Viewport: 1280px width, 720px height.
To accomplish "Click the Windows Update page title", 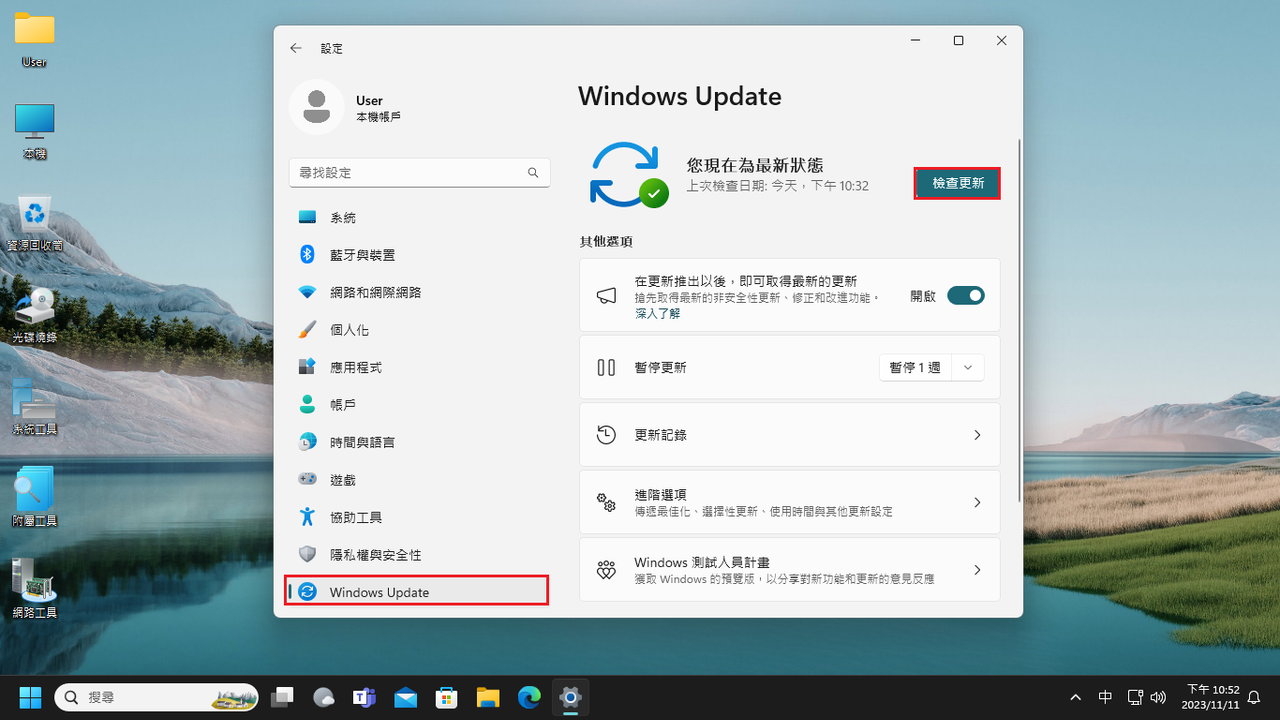I will [680, 96].
